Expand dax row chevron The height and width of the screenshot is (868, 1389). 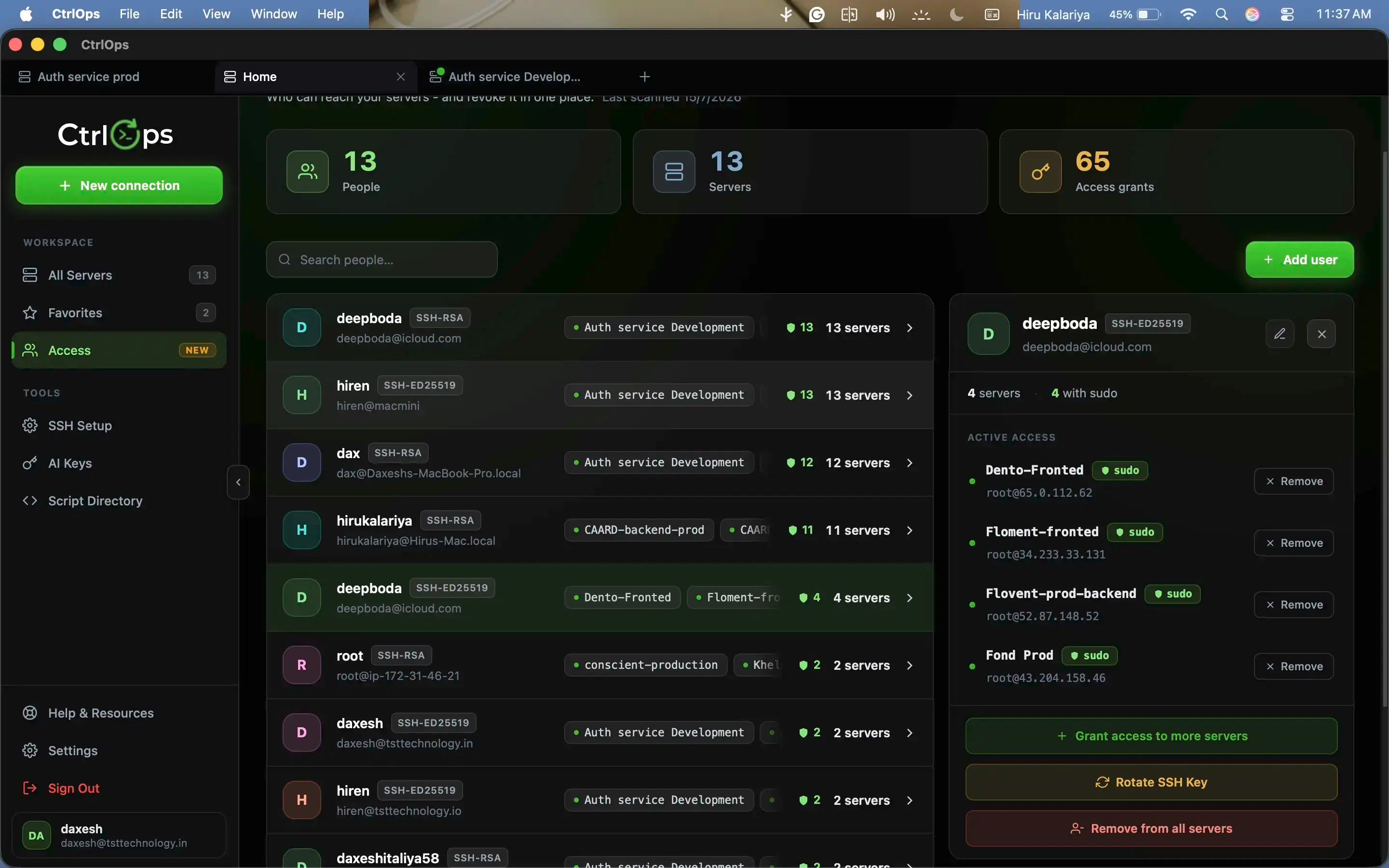click(910, 463)
